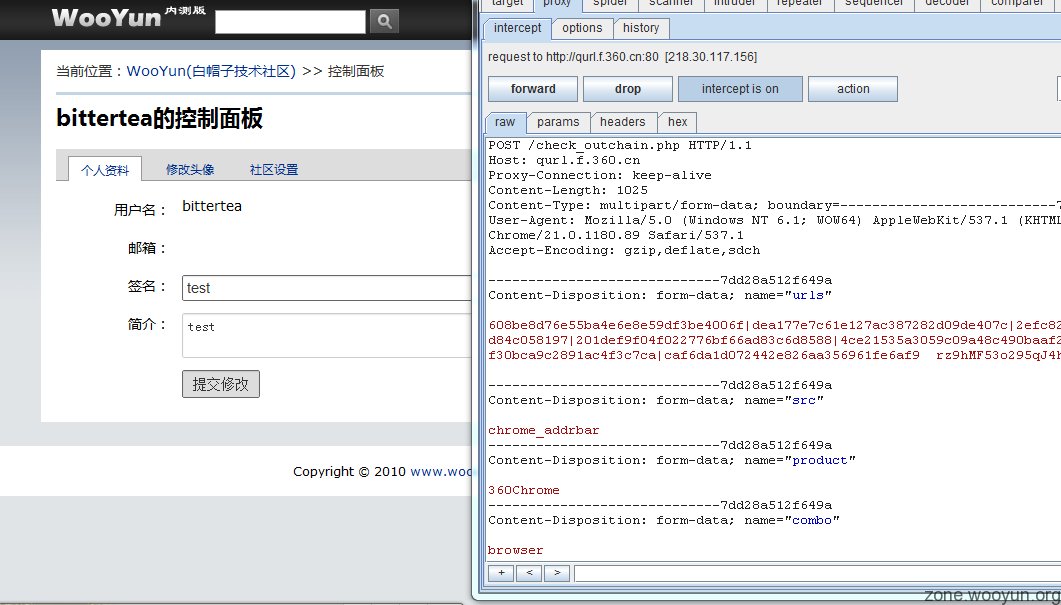Select the hex view tab
This screenshot has width=1061, height=605.
[x=678, y=122]
